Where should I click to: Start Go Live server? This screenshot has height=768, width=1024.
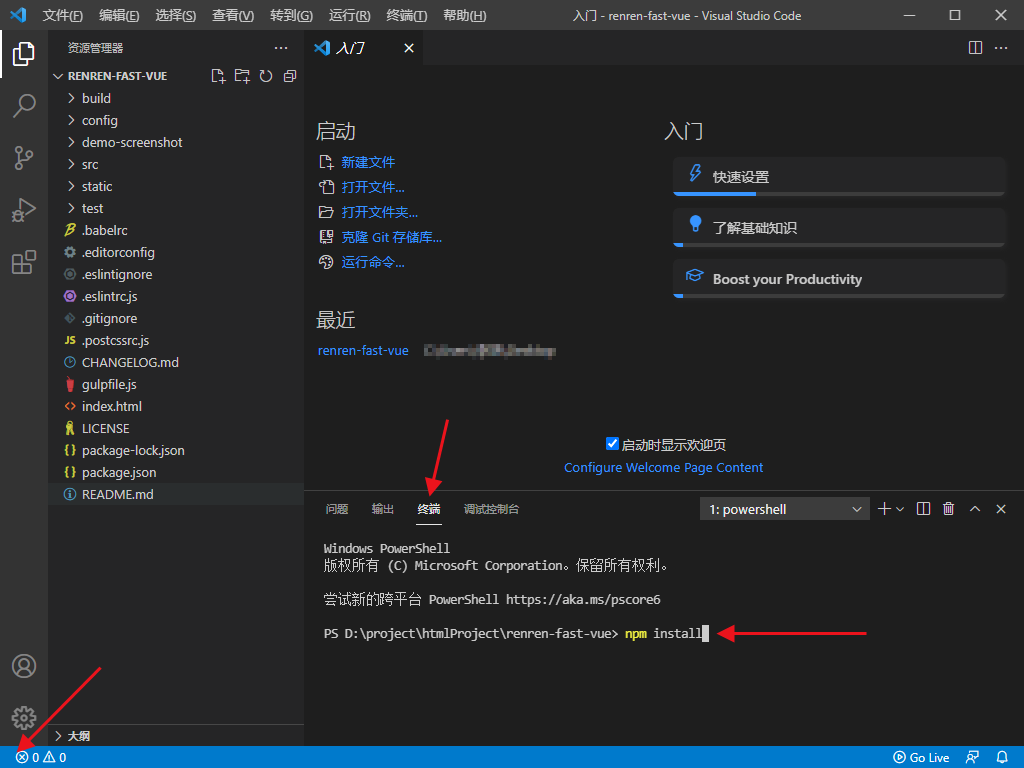921,758
